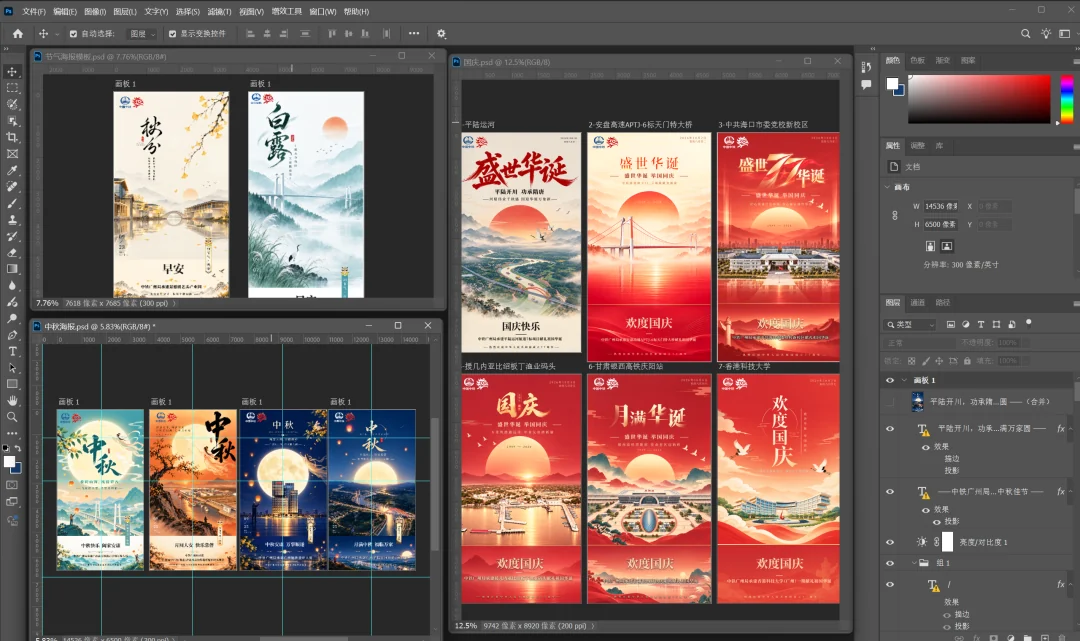Switch to the 路径 tab

click(x=943, y=302)
